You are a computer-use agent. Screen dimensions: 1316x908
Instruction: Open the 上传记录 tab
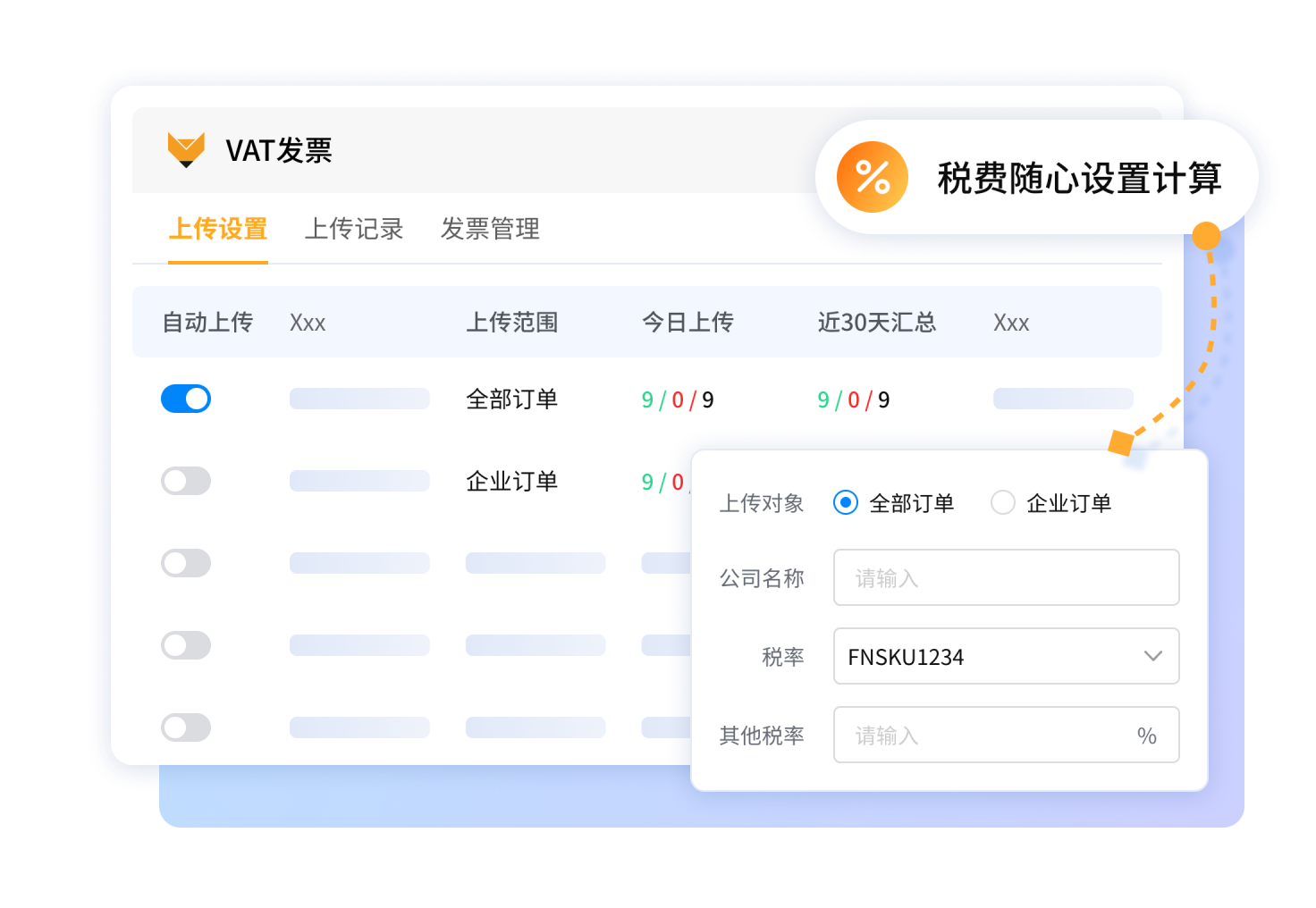354,229
